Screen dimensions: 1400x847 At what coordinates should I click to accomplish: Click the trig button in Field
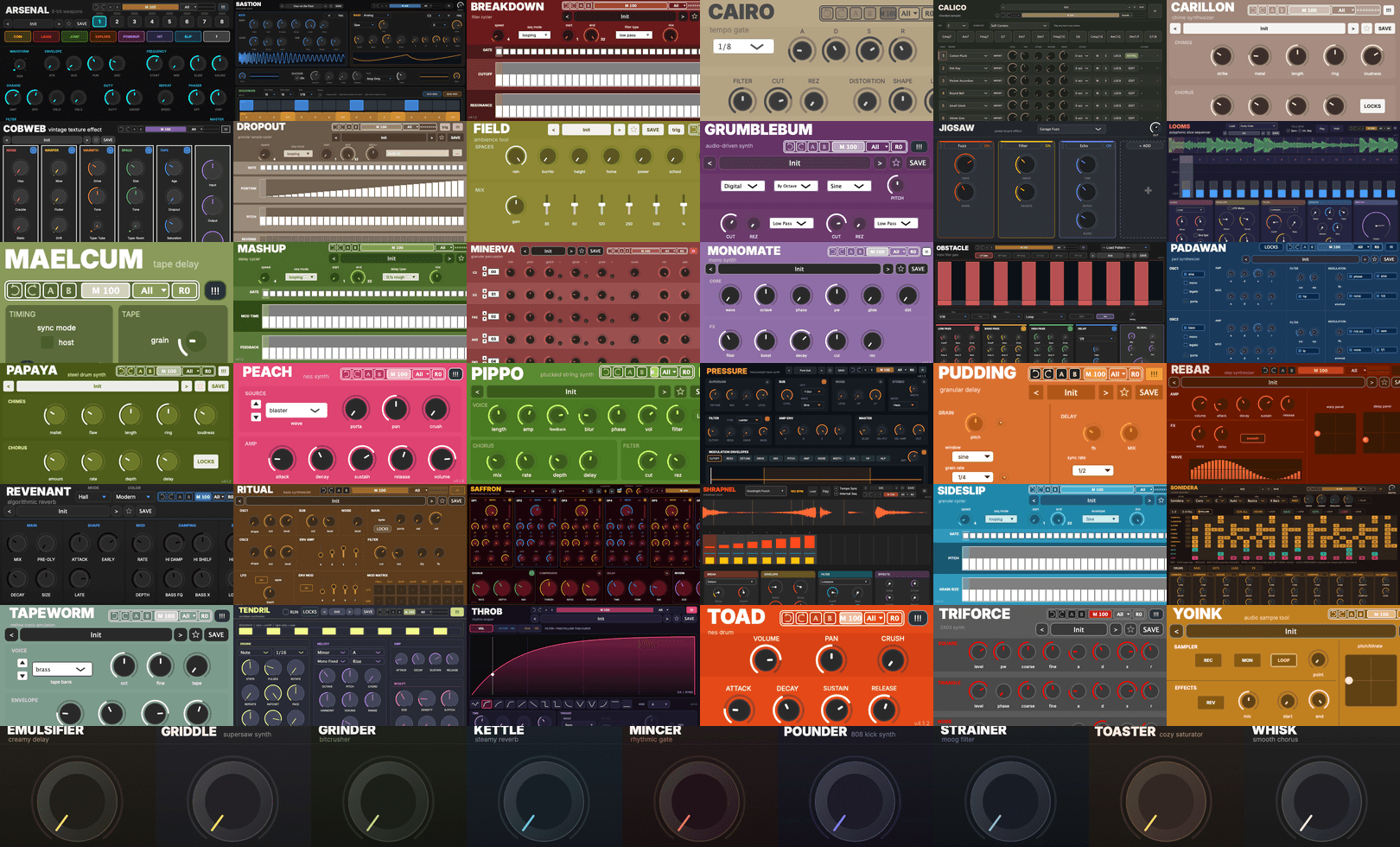[676, 130]
